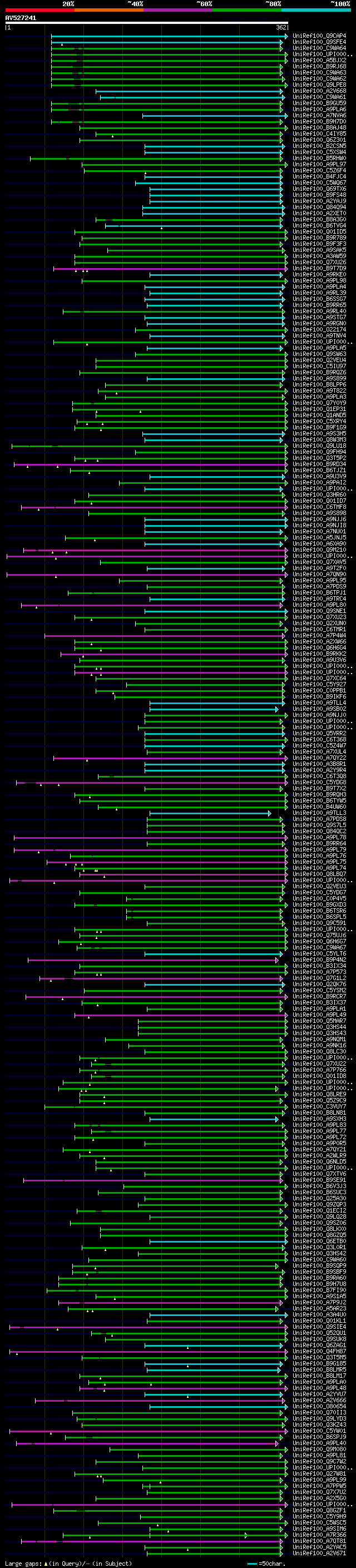Click the purple ~60% identity legend segment
This screenshot has height=1568, width=356.
(x=179, y=10)
